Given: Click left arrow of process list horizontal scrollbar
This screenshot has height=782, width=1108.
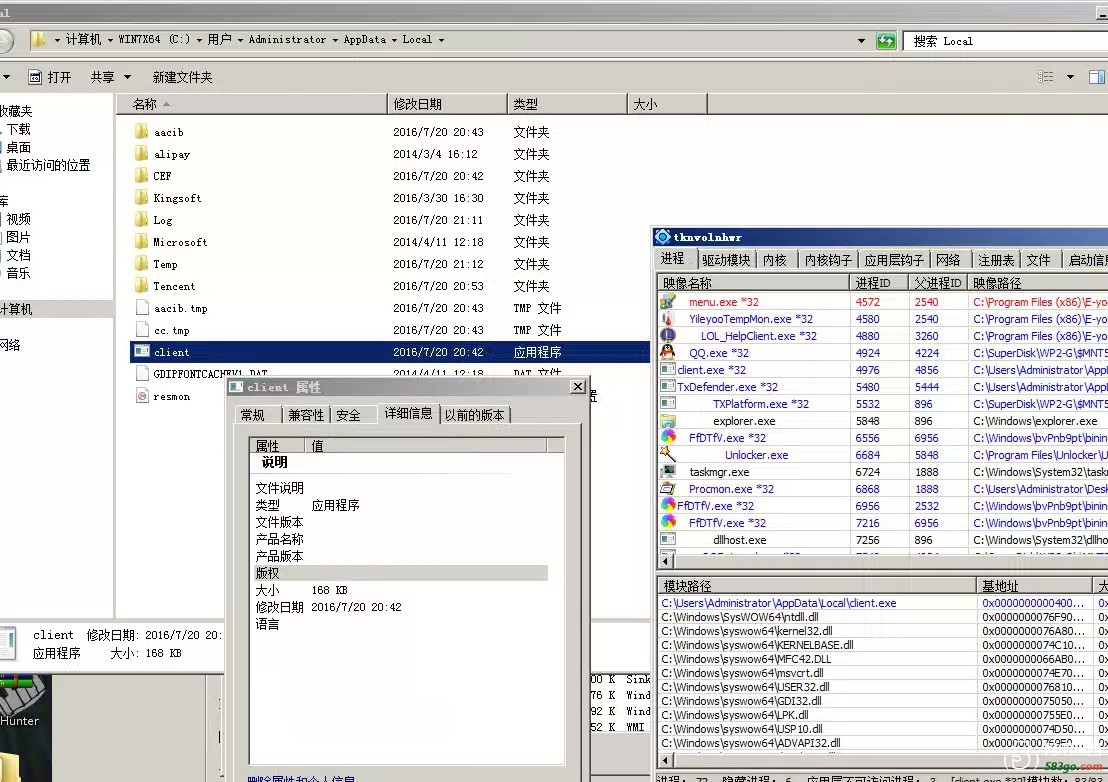Looking at the screenshot, I should tap(665, 562).
